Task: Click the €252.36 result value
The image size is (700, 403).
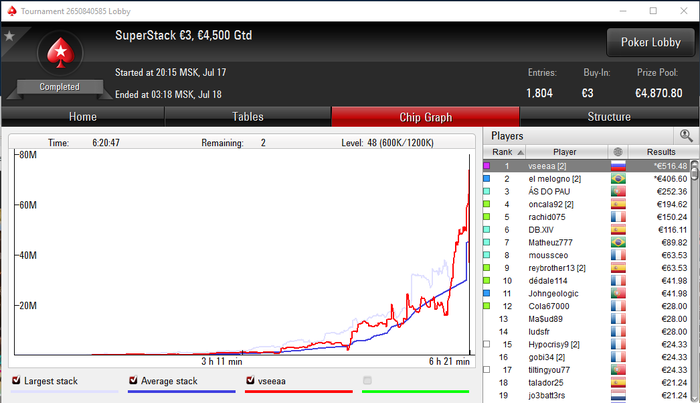Action: tap(672, 191)
